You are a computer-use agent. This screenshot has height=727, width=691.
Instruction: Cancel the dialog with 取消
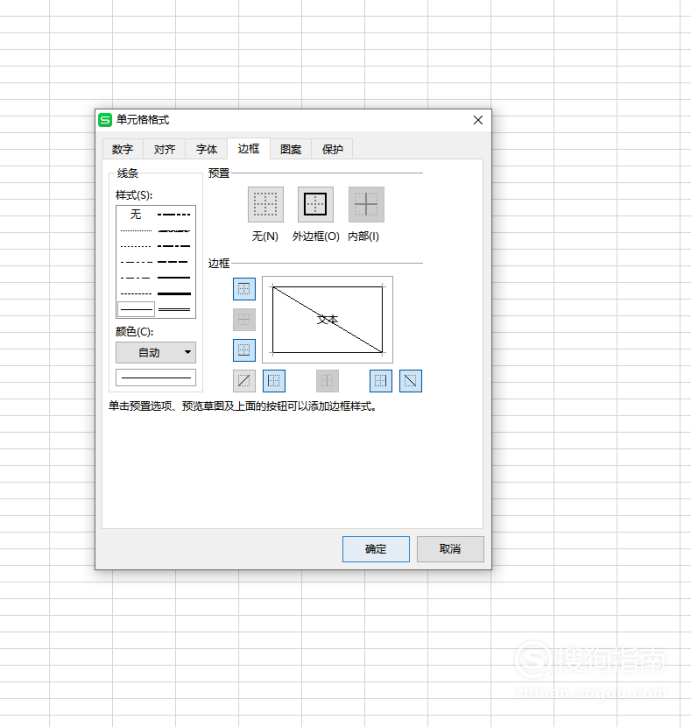[450, 549]
